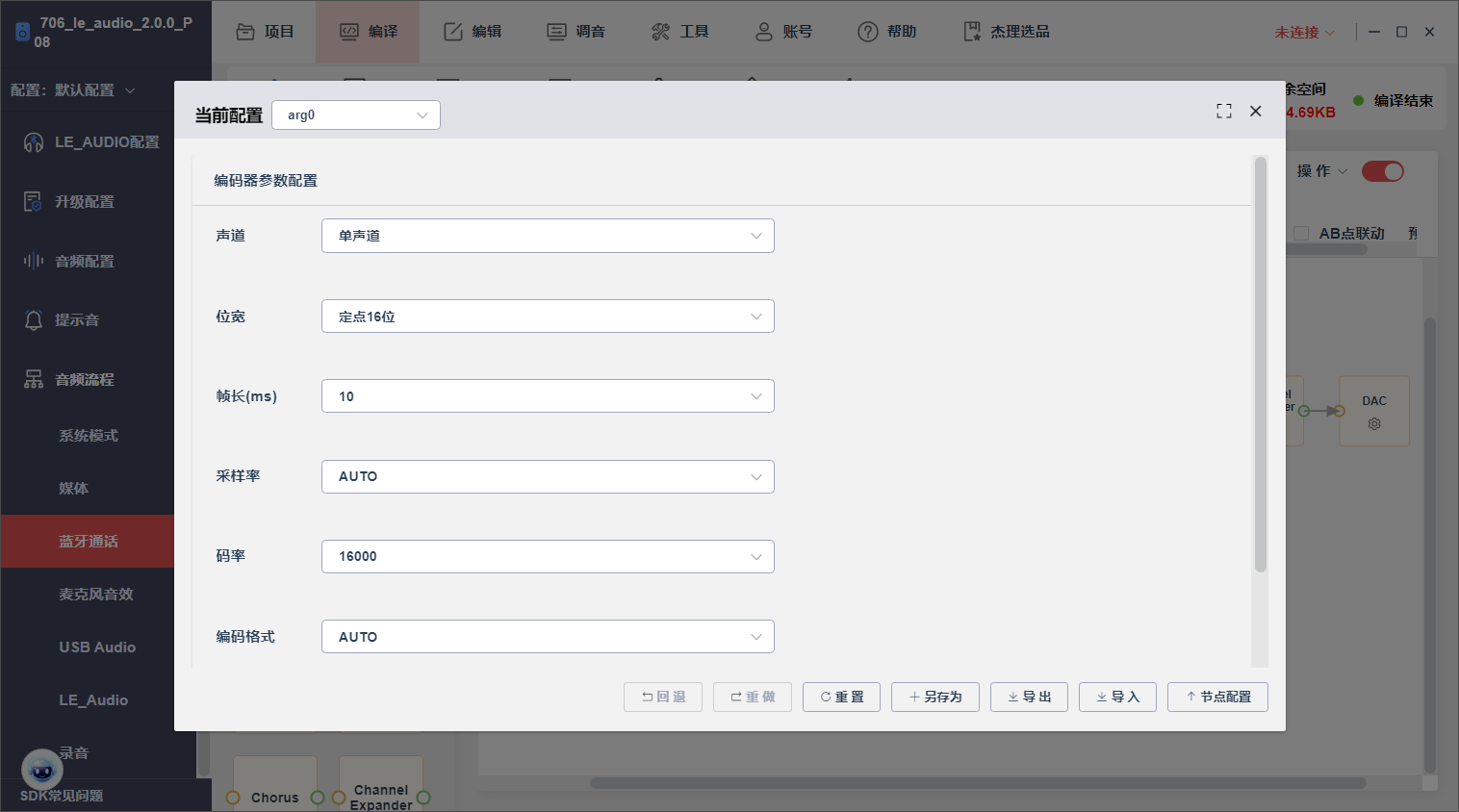Click the robot assistant icon
The image size is (1459, 812).
click(41, 770)
